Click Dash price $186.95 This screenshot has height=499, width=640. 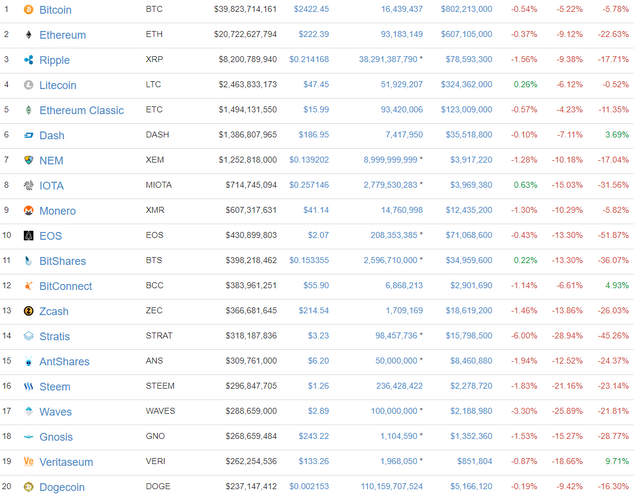click(313, 135)
